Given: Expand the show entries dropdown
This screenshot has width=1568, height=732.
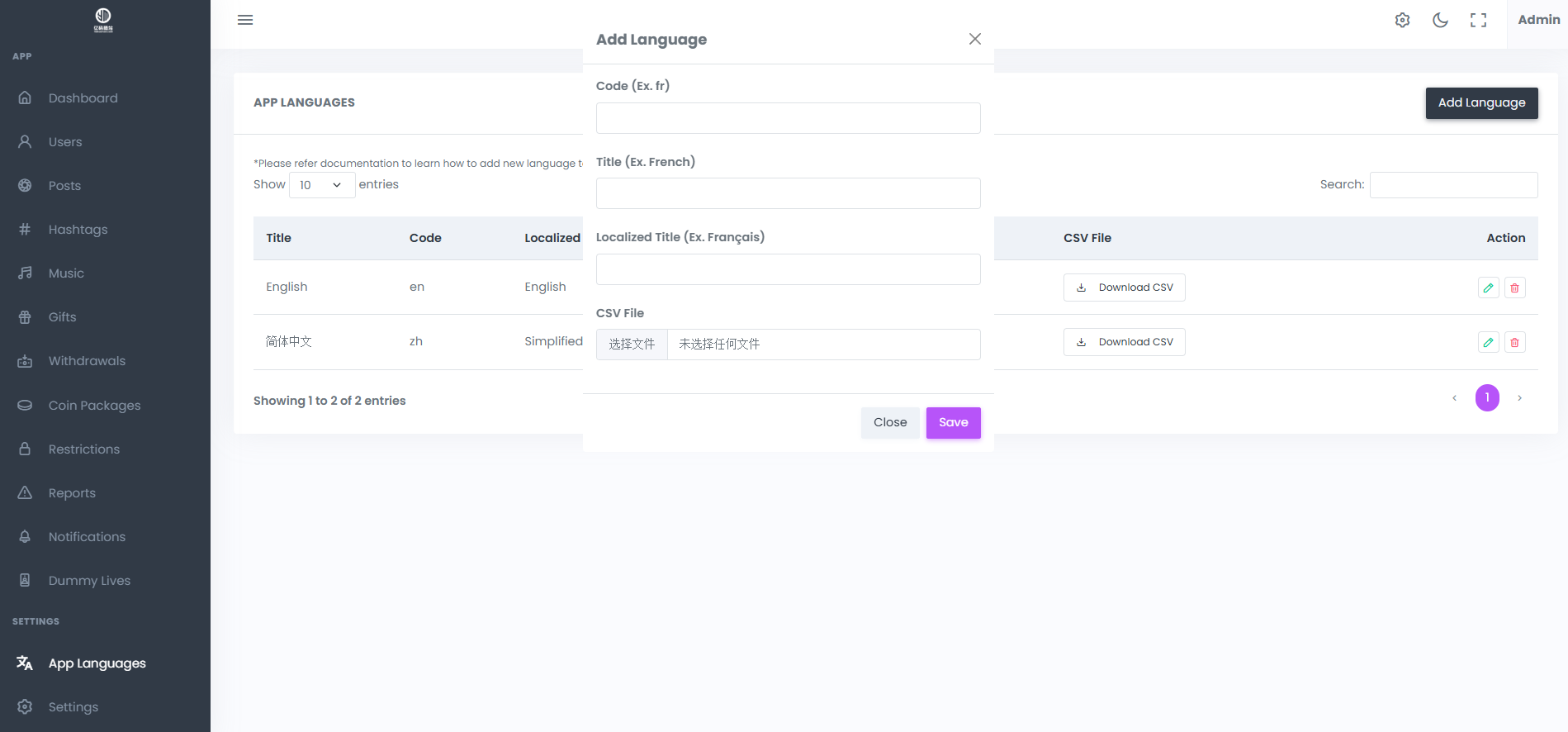Looking at the screenshot, I should 321,185.
